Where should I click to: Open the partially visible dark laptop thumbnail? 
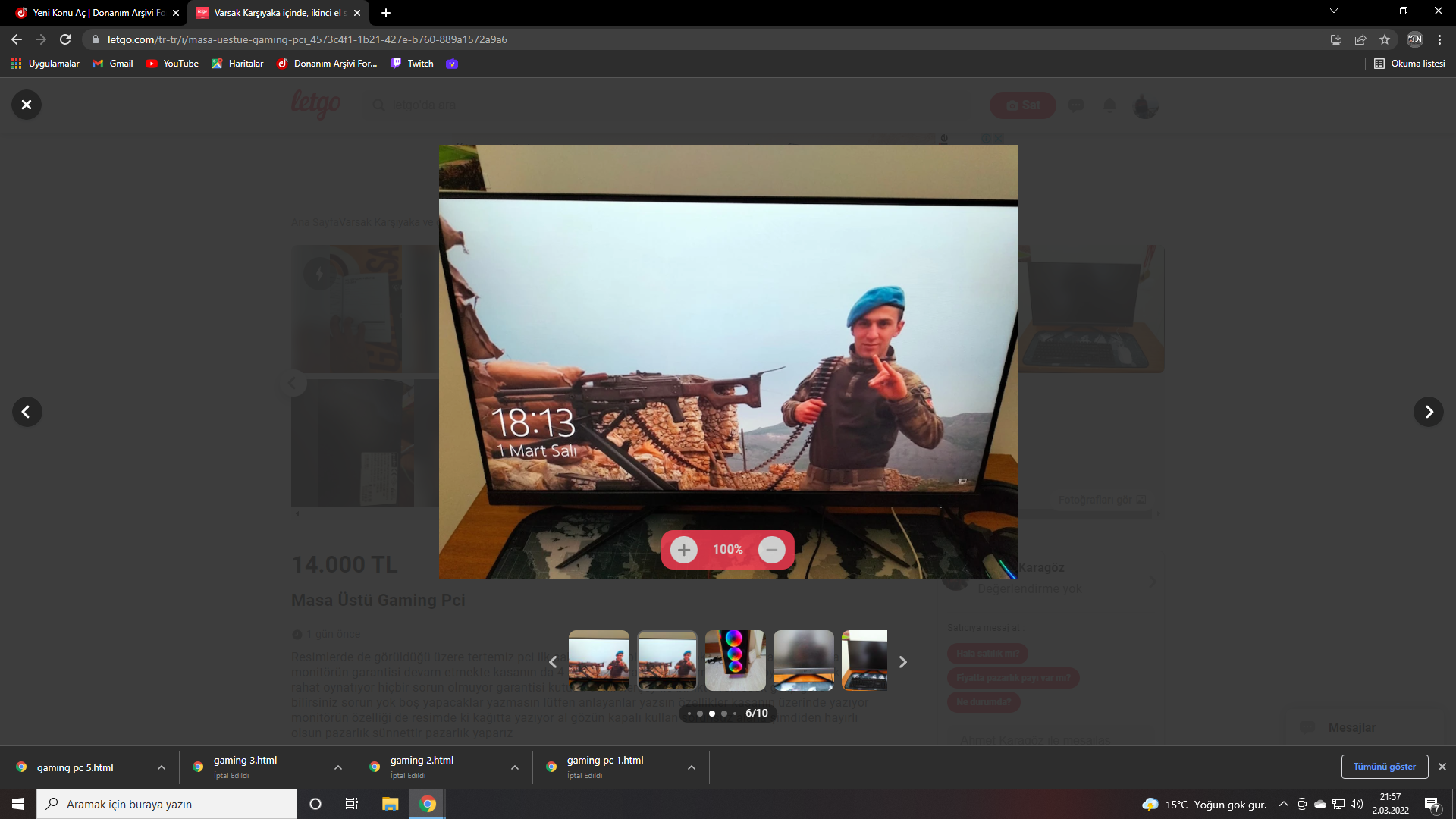(864, 661)
